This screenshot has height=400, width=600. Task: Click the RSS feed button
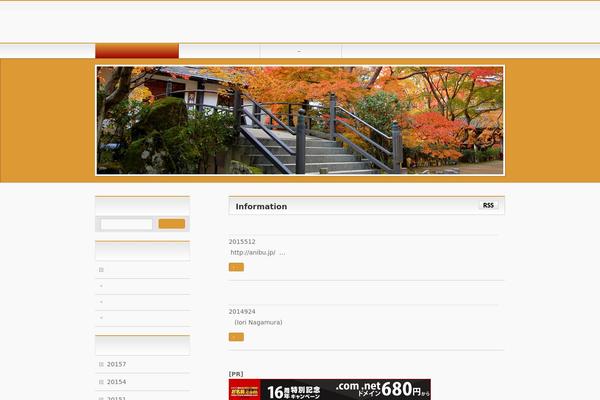tap(488, 206)
